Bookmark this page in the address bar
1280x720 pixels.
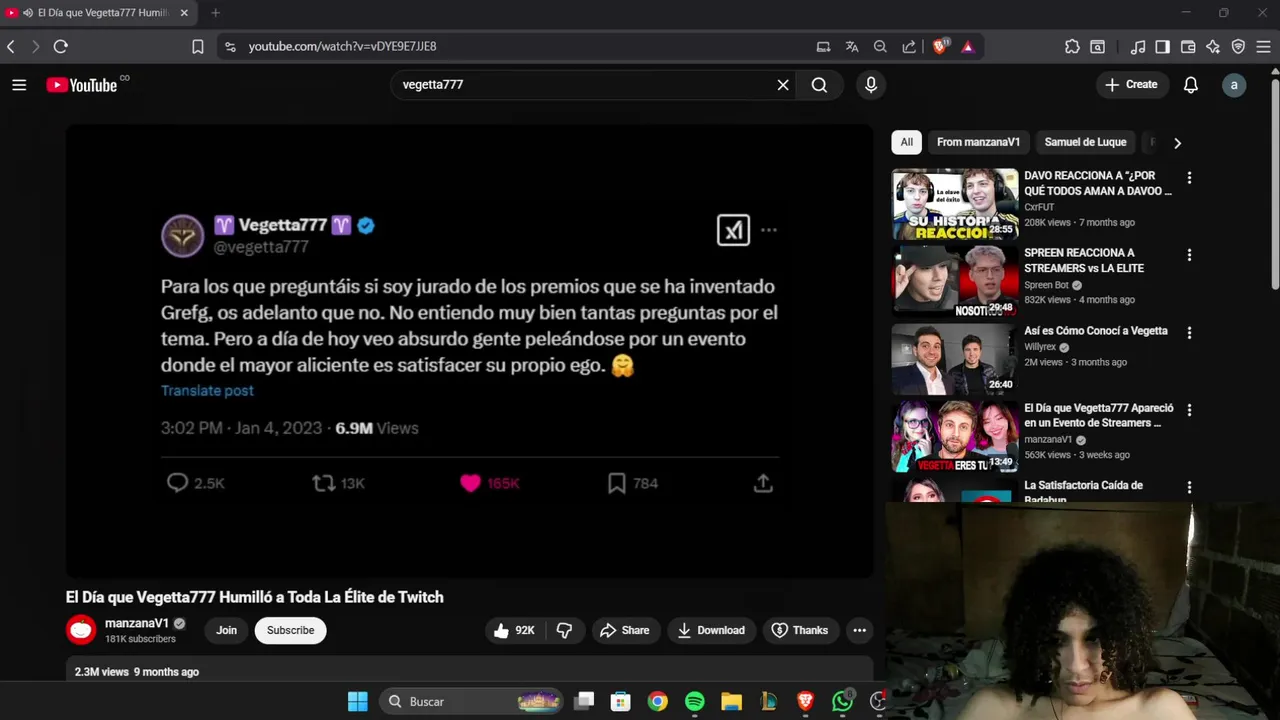tap(198, 46)
